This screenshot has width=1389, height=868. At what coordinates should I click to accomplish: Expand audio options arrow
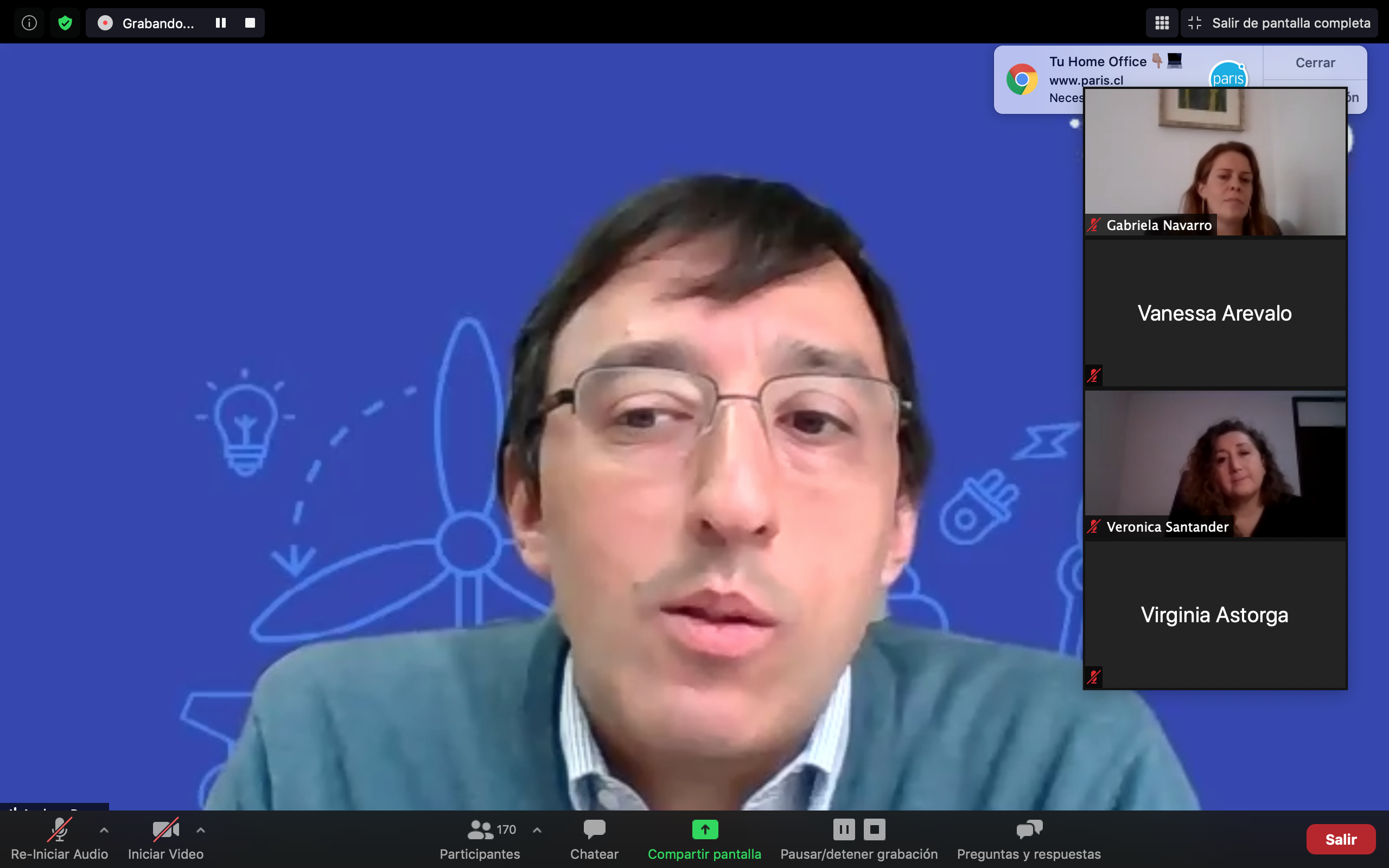[x=104, y=830]
